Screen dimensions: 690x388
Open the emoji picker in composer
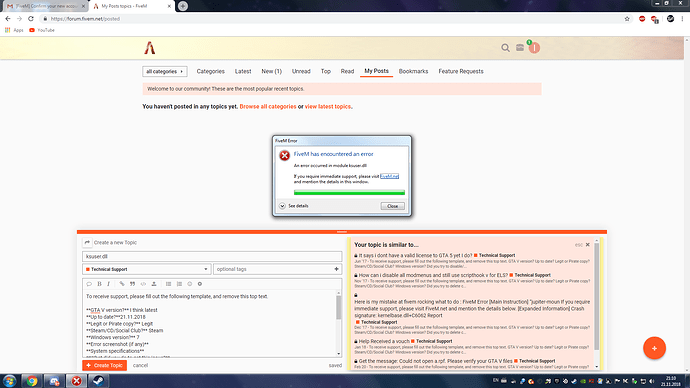190,284
